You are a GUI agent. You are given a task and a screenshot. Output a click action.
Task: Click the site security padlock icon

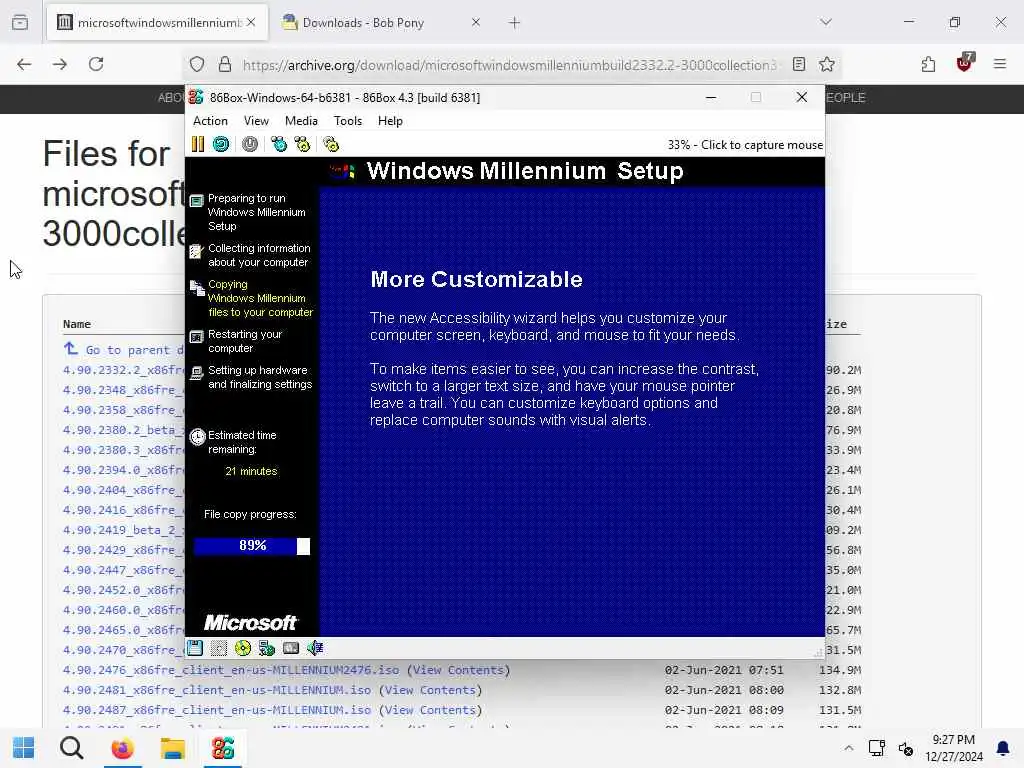point(225,64)
